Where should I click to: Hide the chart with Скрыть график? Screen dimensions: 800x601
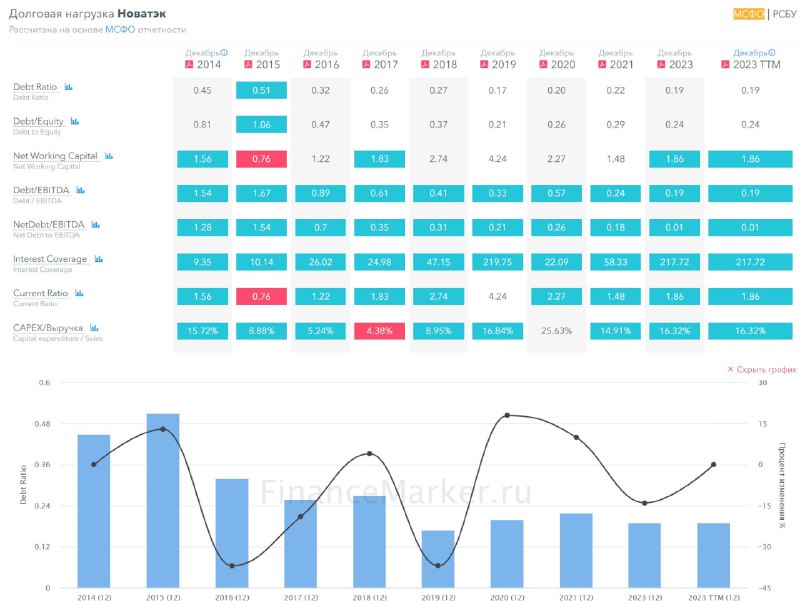point(762,369)
